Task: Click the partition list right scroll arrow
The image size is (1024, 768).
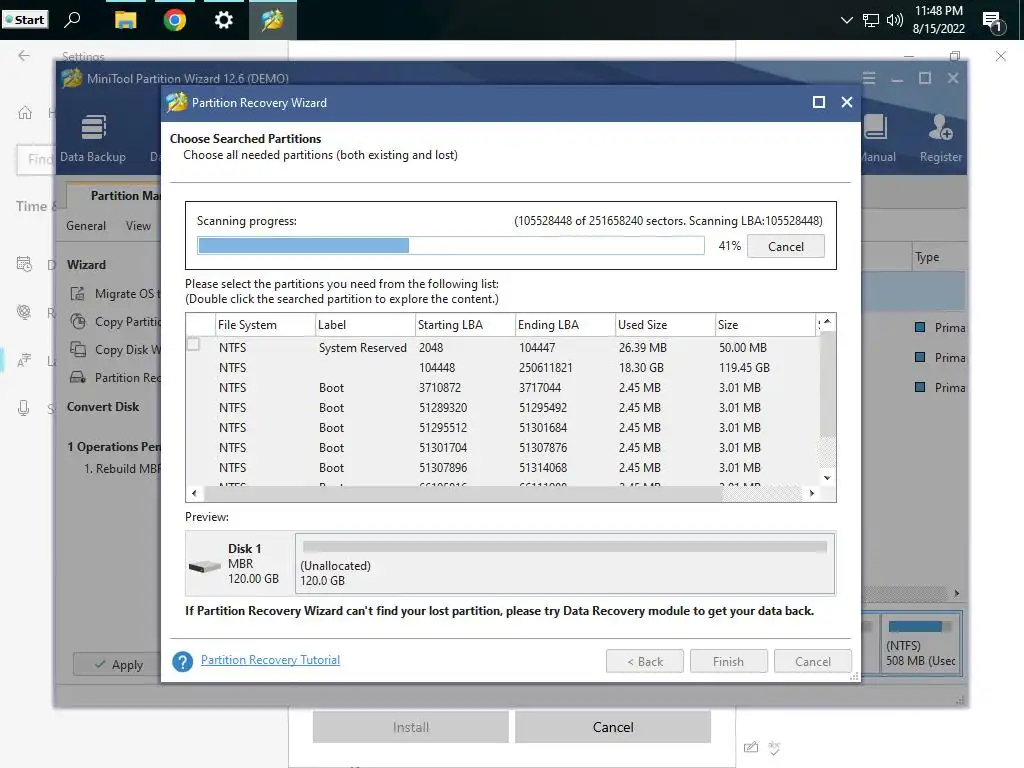Action: point(811,493)
